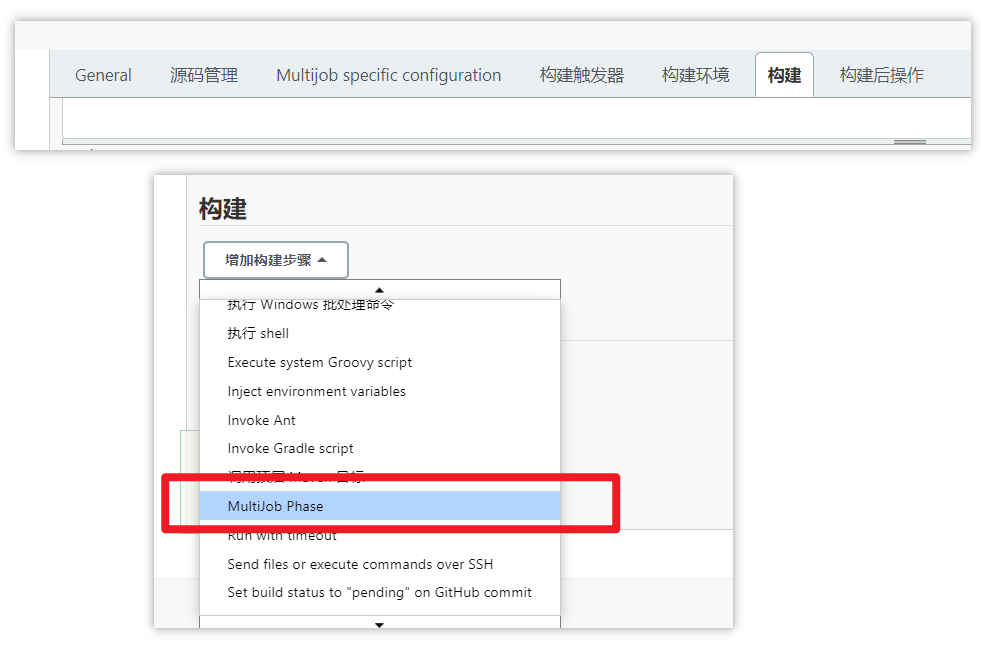Click the up scroll arrow in the dropdown

coord(379,288)
